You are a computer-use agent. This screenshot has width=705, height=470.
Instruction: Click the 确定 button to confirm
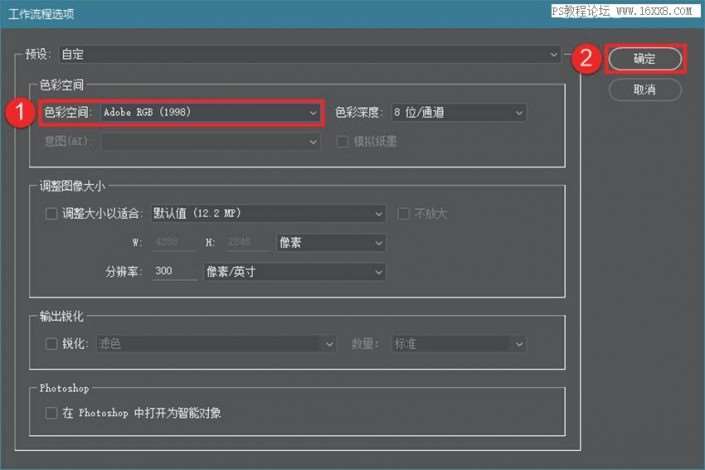click(645, 59)
